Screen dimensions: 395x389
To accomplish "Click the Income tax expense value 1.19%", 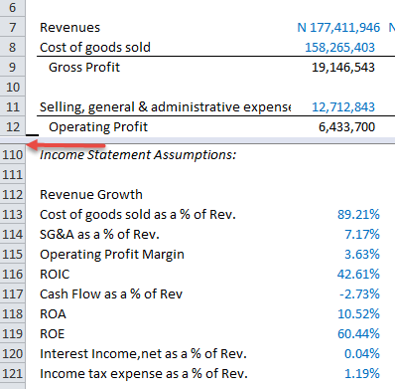I will (x=362, y=373).
